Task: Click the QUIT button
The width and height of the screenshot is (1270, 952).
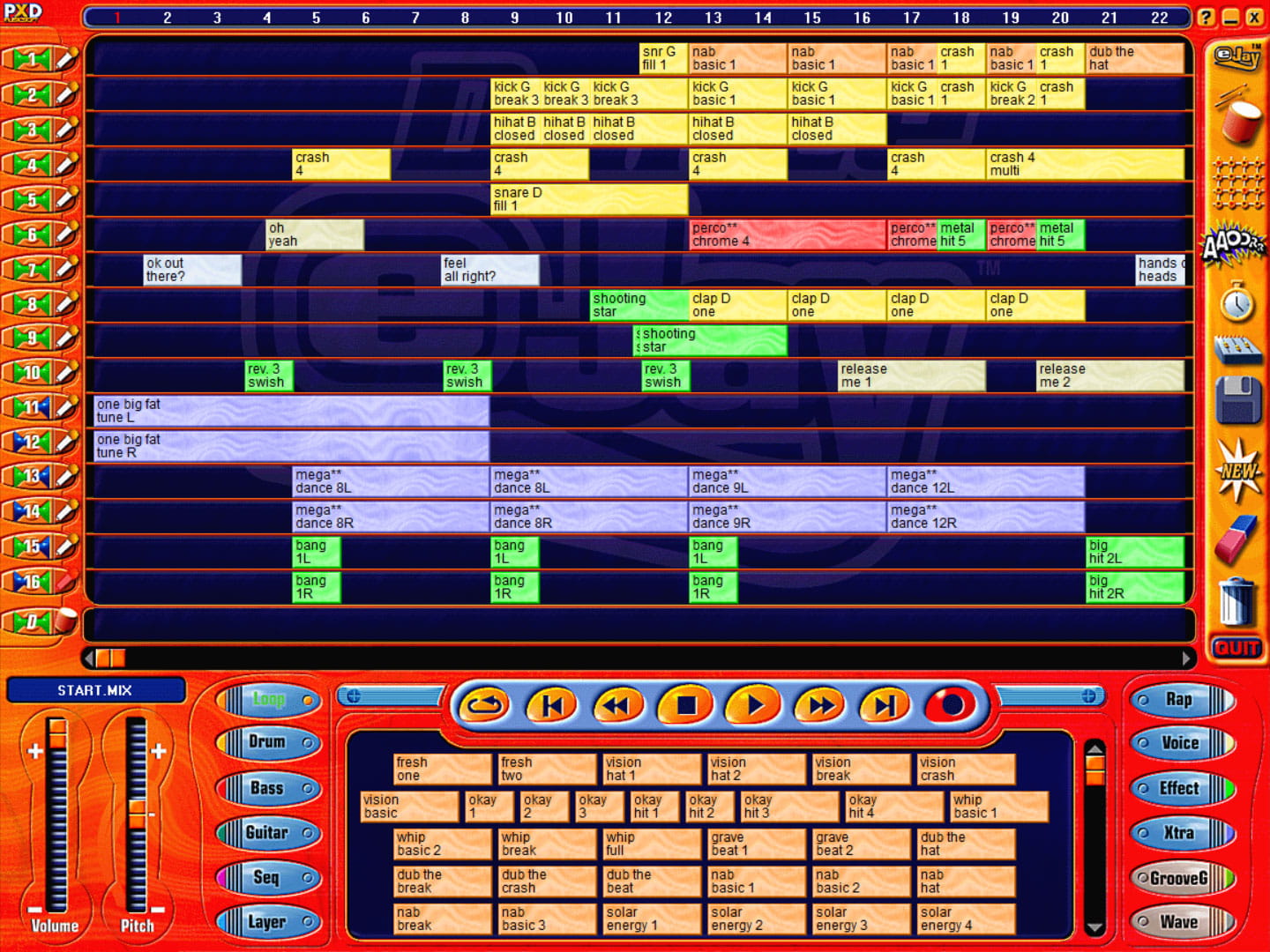Action: (x=1236, y=649)
